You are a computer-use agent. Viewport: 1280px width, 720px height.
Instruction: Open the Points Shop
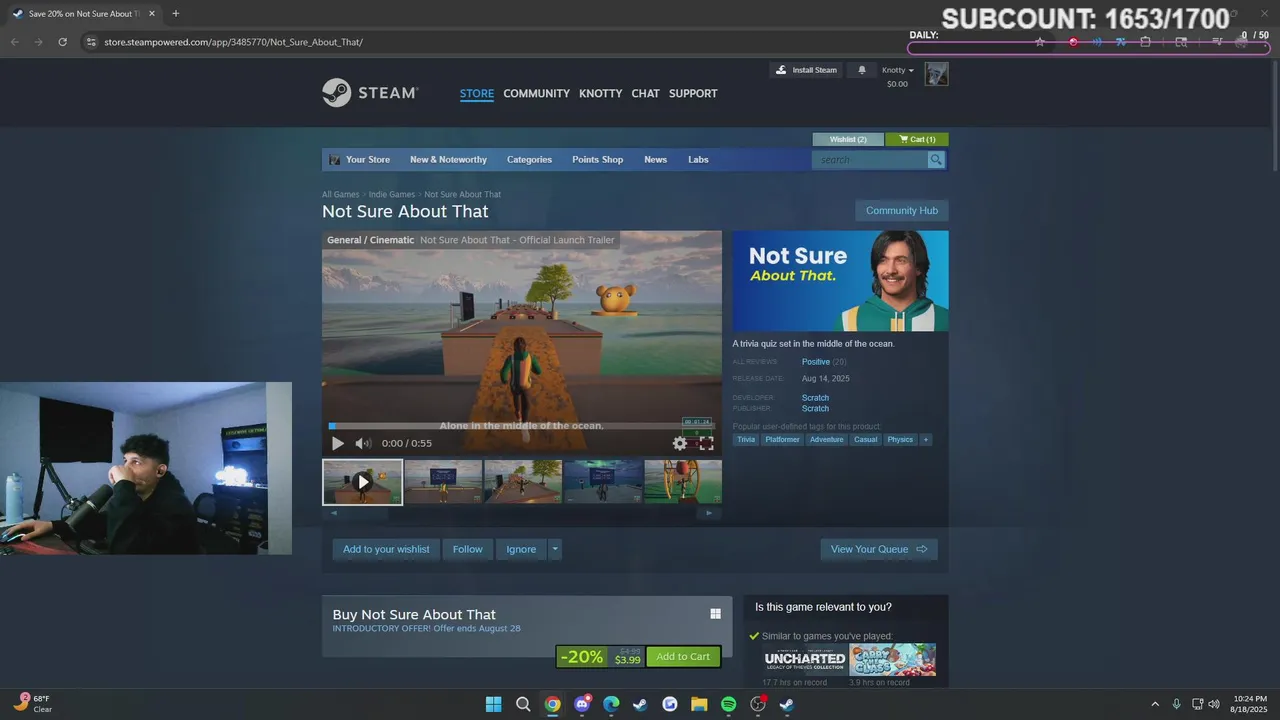click(597, 160)
